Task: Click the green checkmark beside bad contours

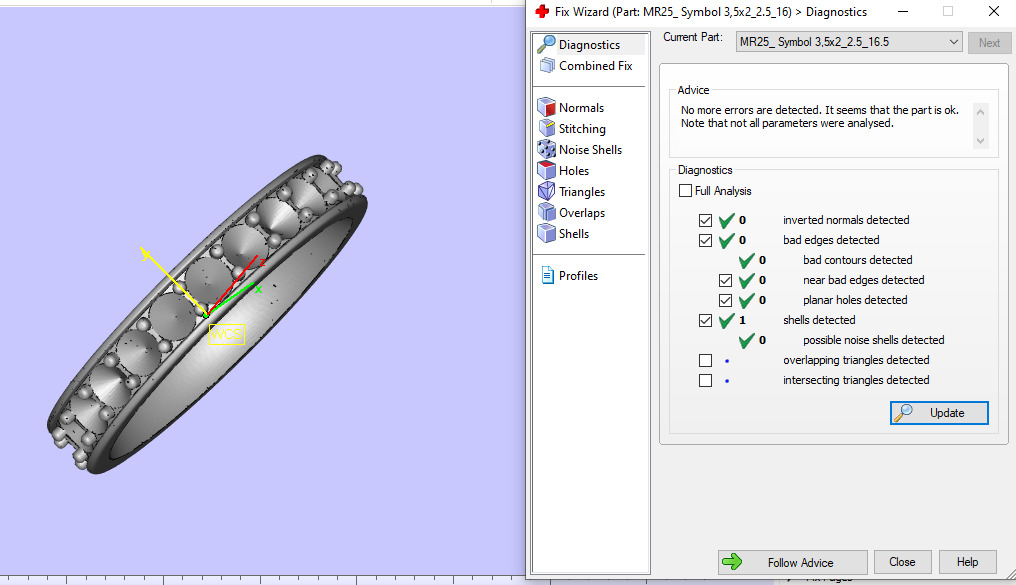Action: pos(746,260)
